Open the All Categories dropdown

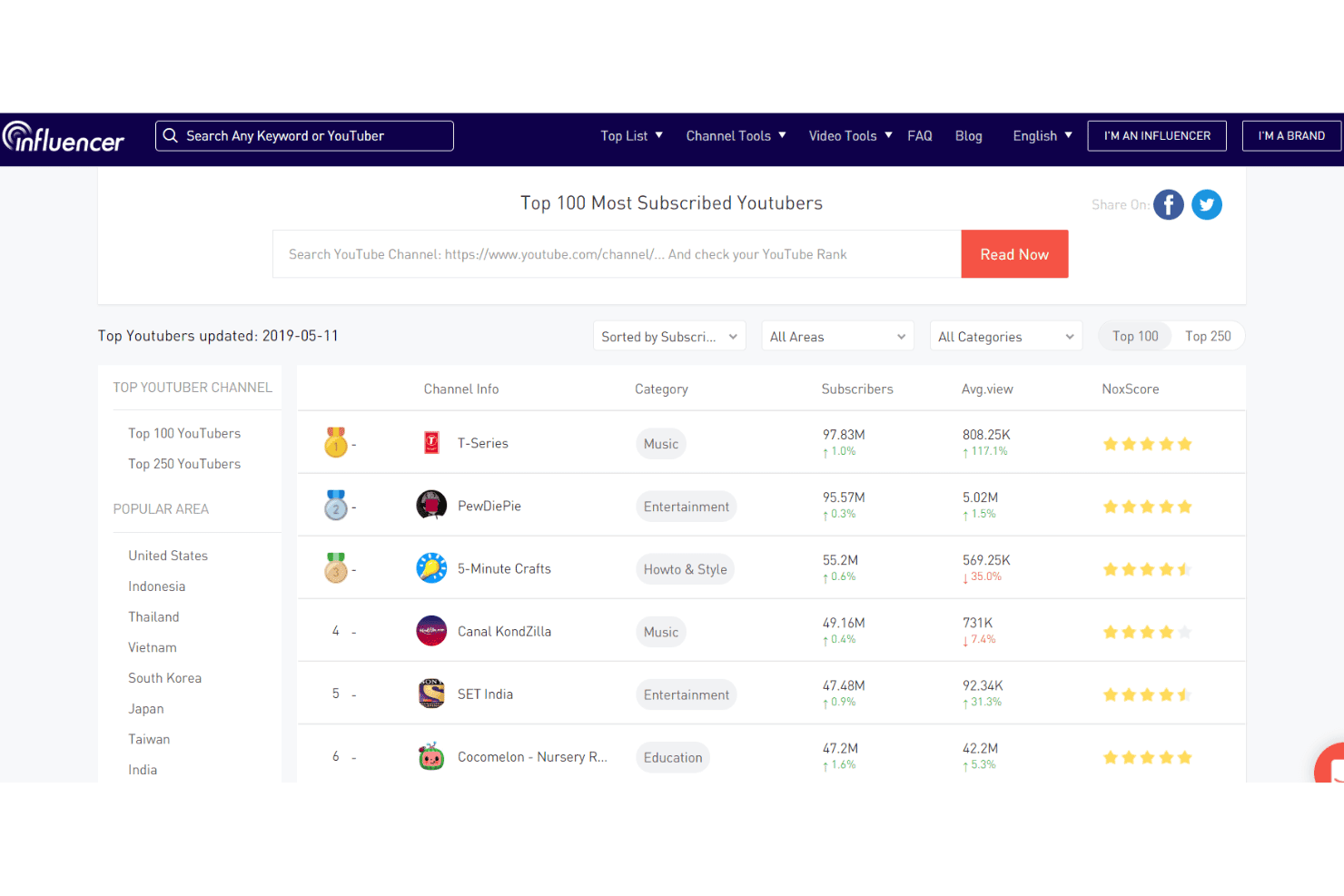coord(1006,336)
